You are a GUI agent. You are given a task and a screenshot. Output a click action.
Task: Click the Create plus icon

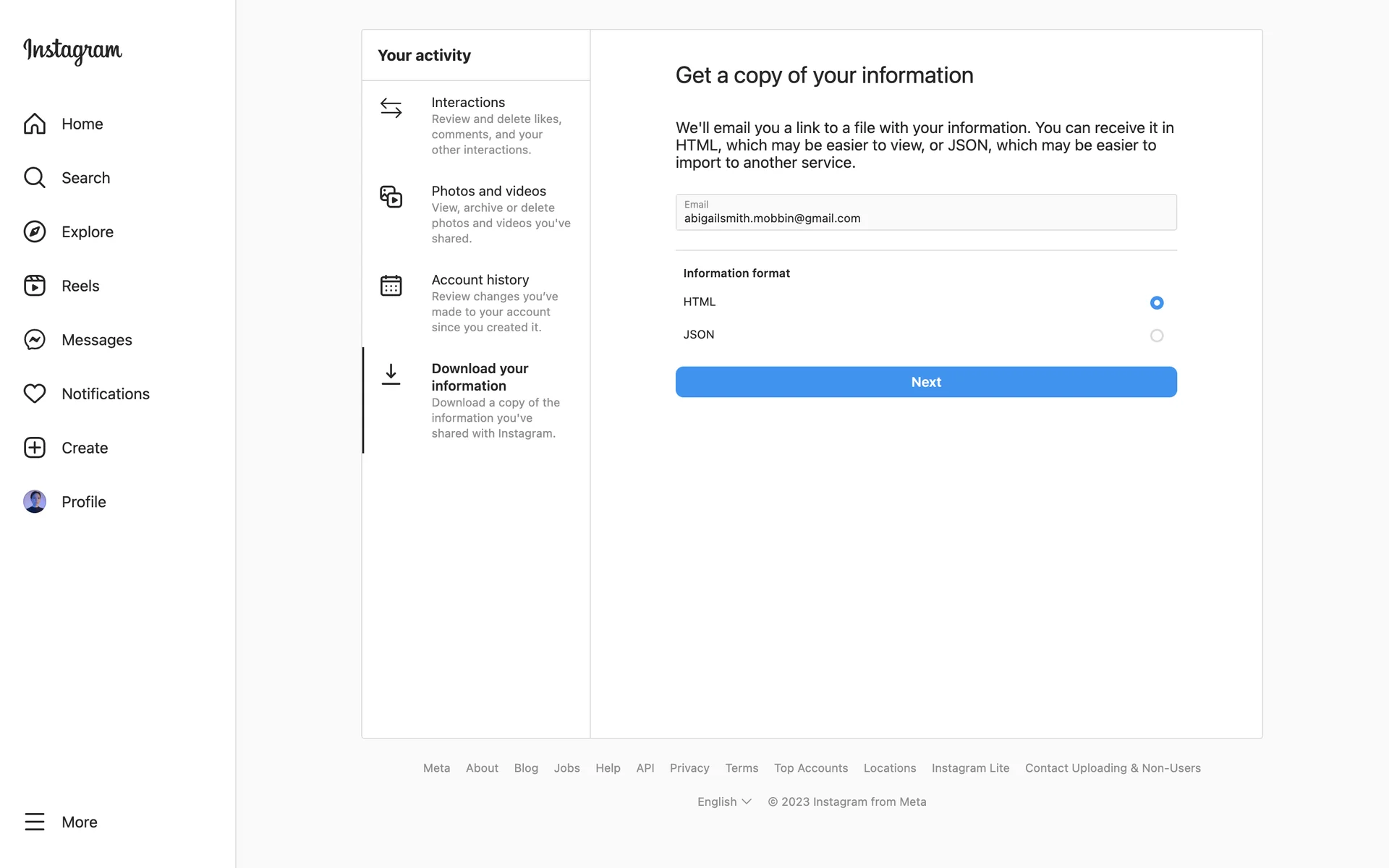35,448
